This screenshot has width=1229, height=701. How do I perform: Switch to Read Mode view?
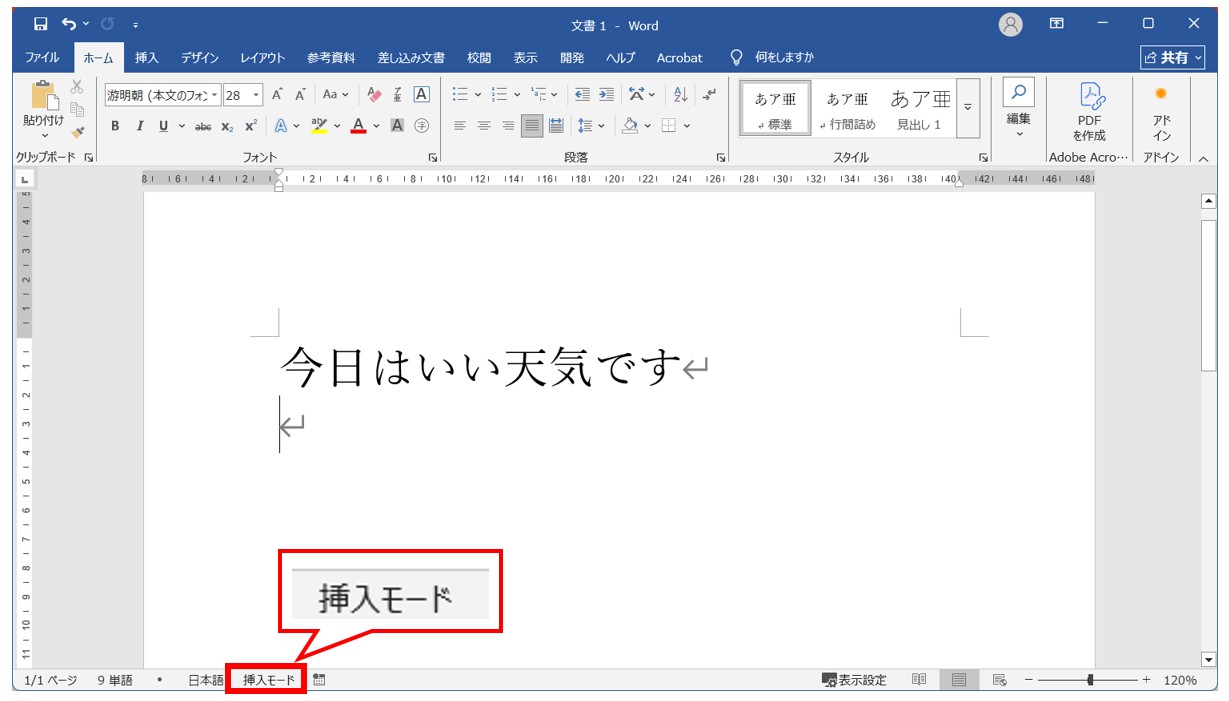[x=919, y=680]
